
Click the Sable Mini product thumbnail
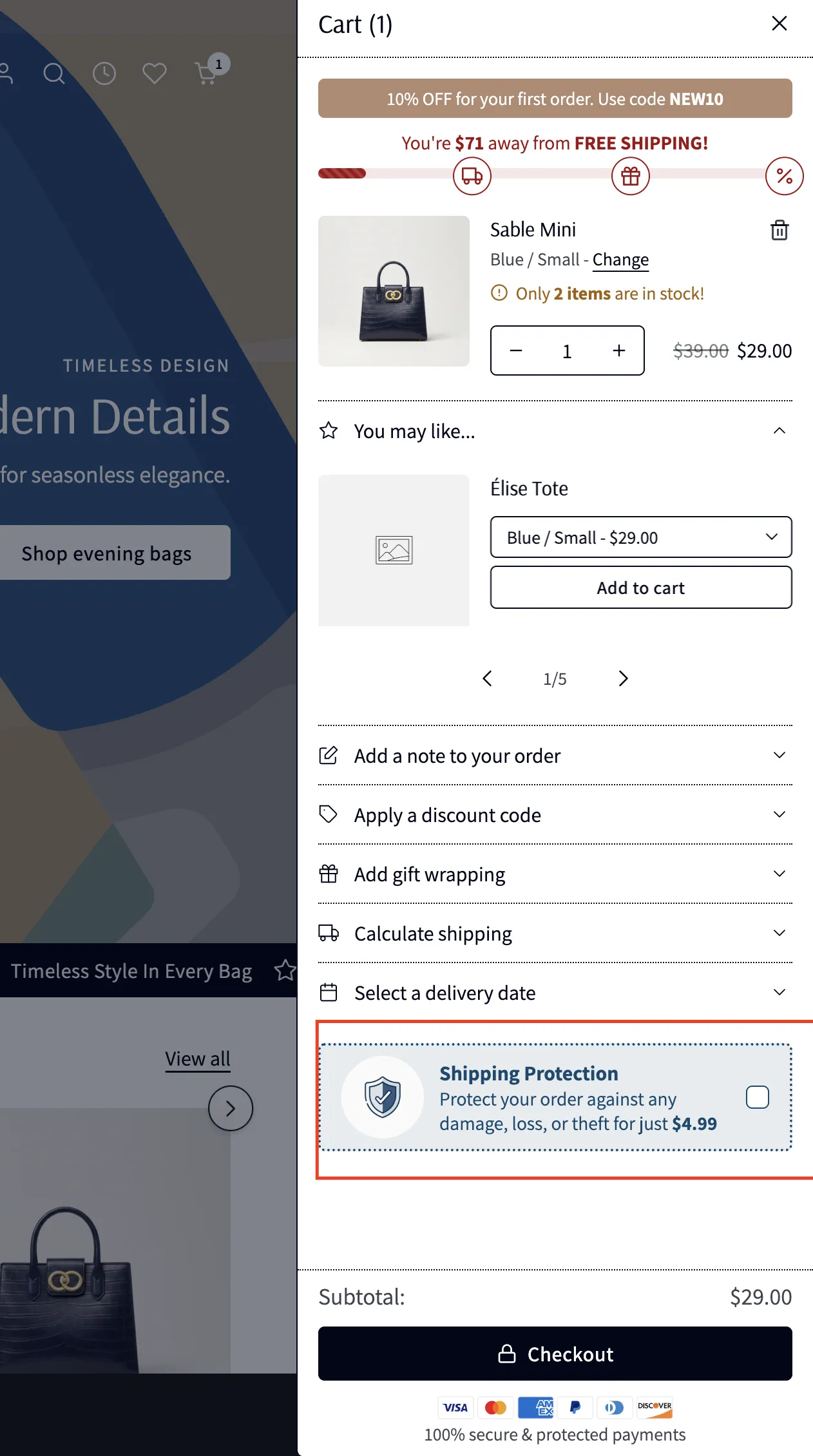[394, 291]
